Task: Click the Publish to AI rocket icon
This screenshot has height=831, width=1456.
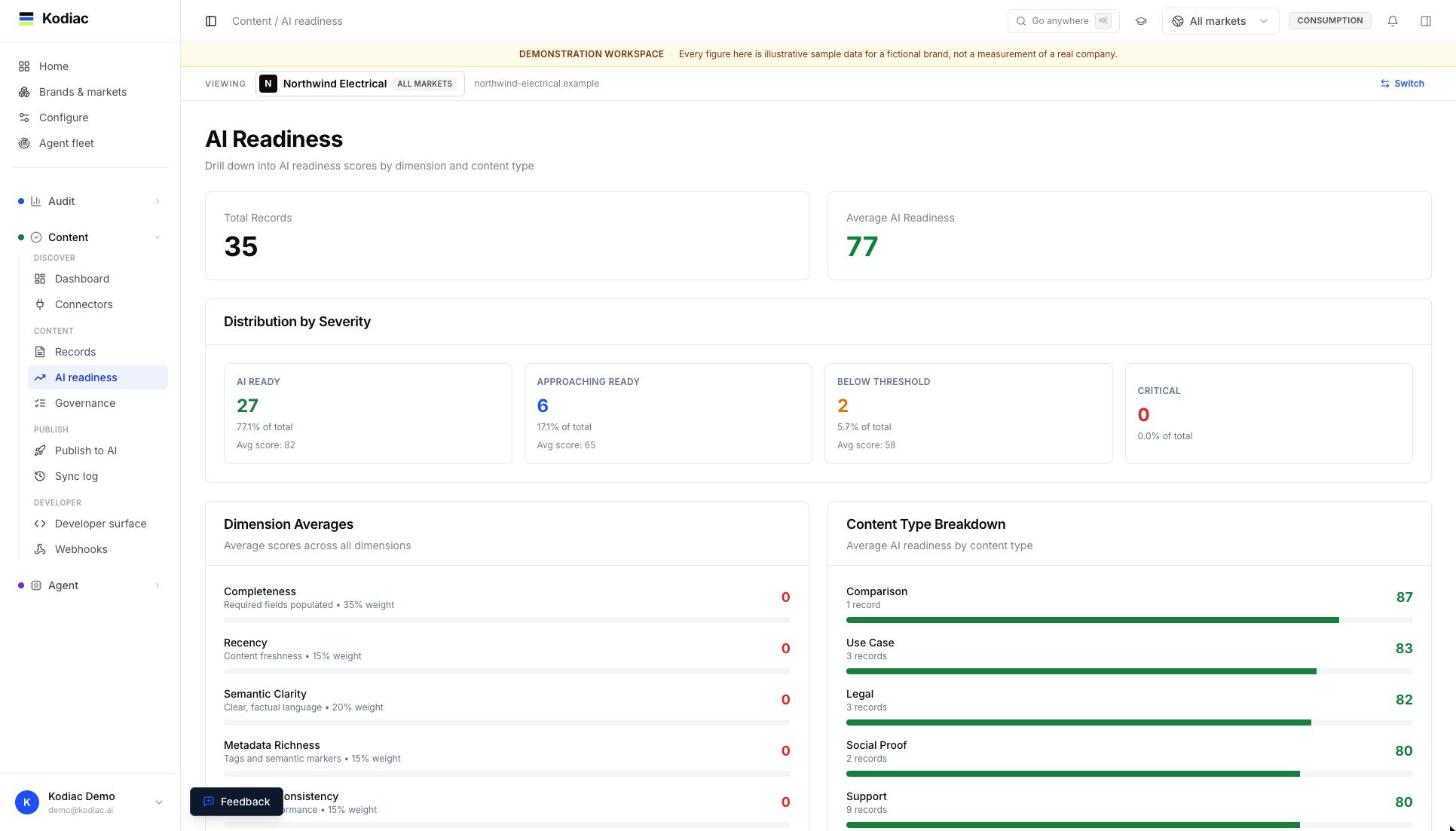Action: 40,451
